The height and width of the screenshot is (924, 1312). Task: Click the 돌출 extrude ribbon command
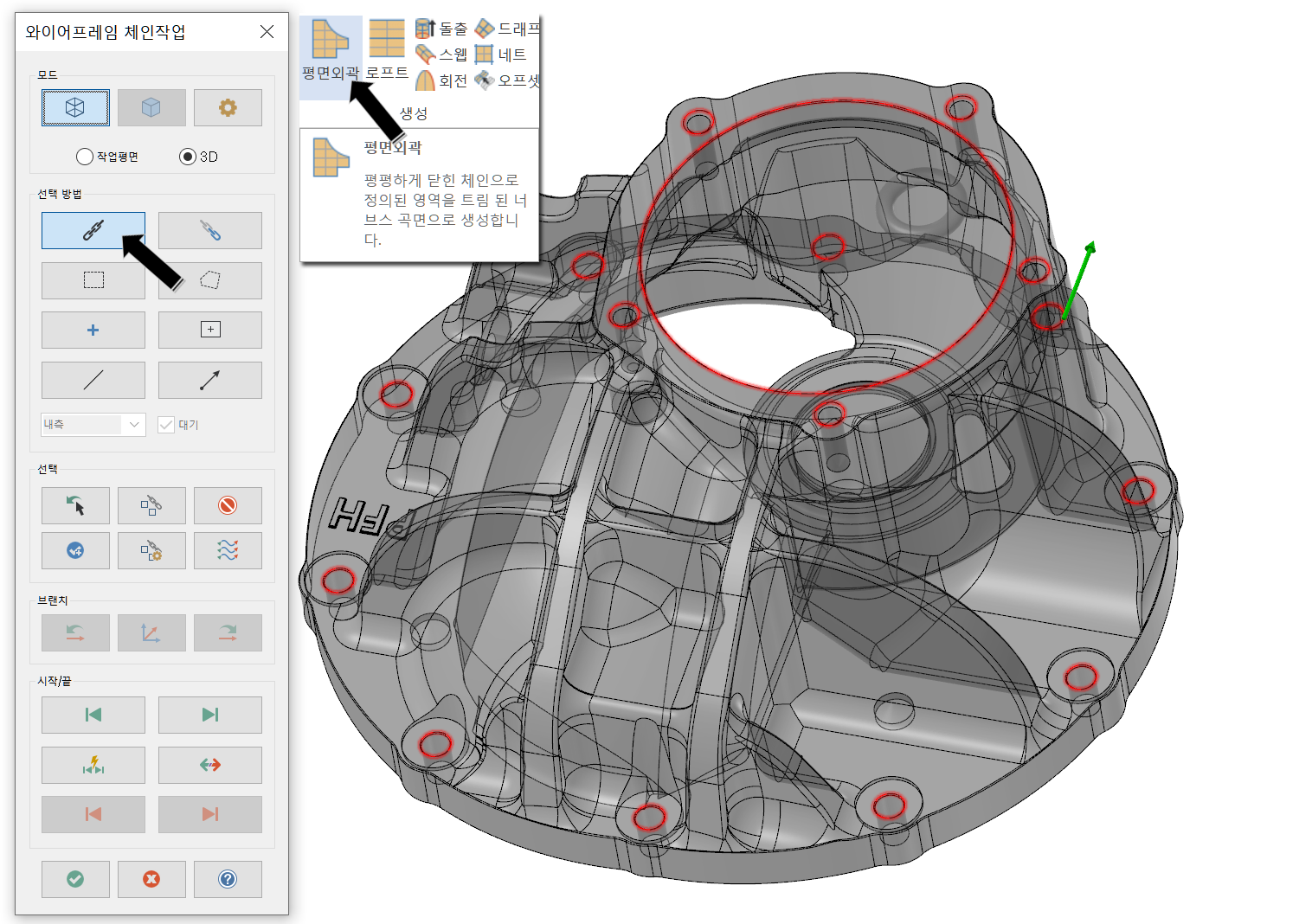(441, 29)
